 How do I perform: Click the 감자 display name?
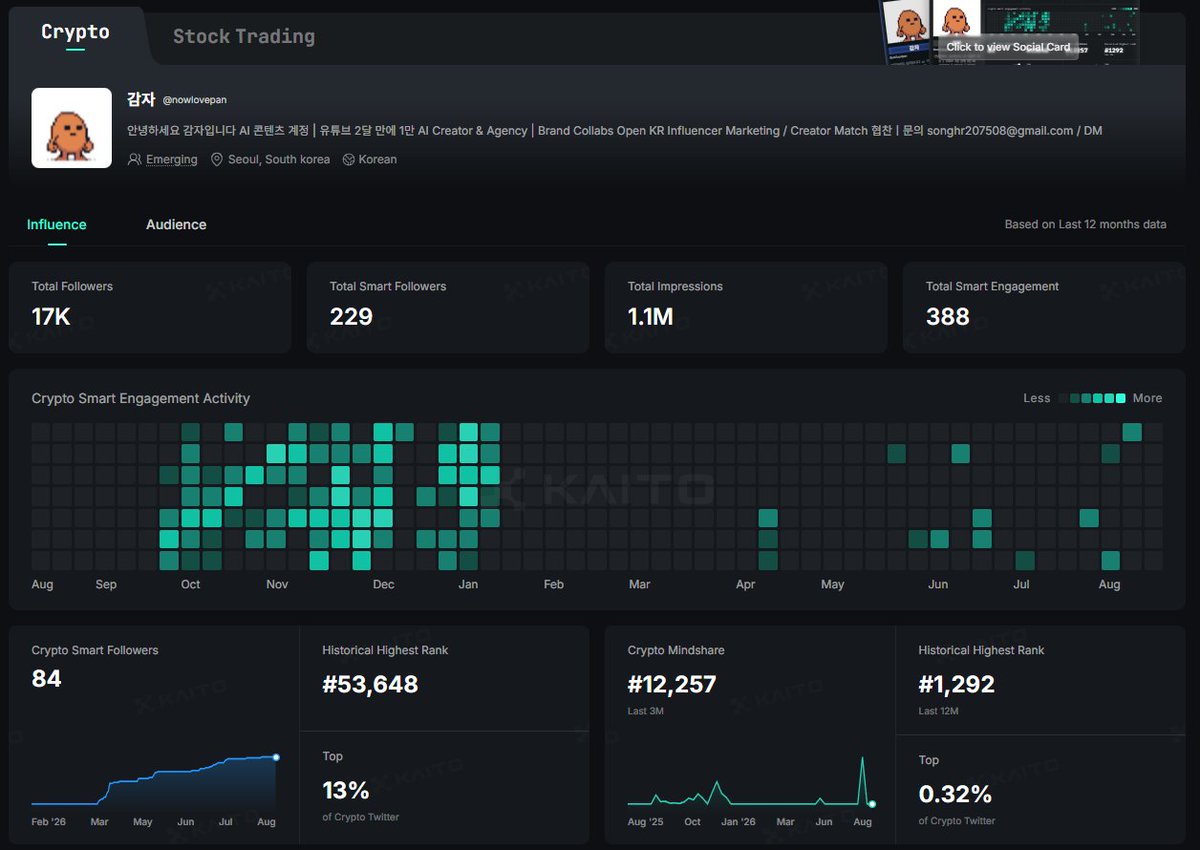[141, 99]
